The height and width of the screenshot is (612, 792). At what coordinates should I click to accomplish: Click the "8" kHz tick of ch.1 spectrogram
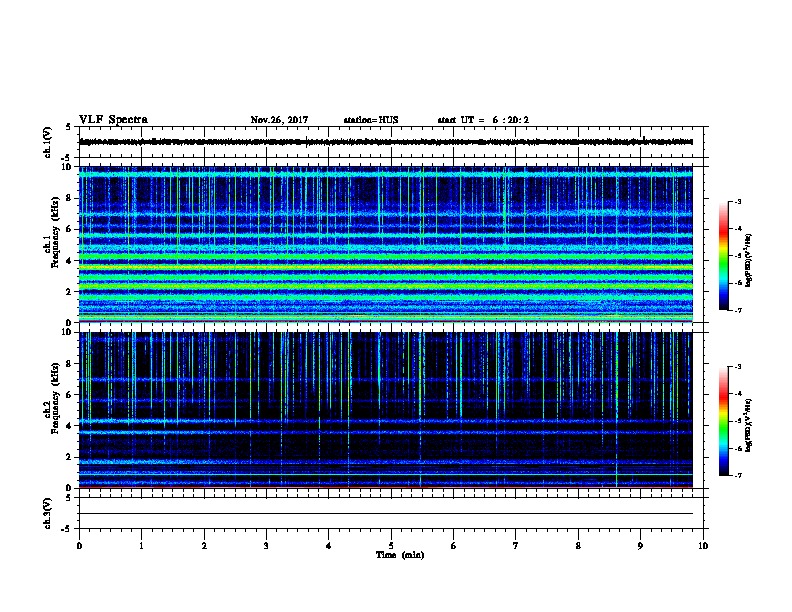pos(69,198)
